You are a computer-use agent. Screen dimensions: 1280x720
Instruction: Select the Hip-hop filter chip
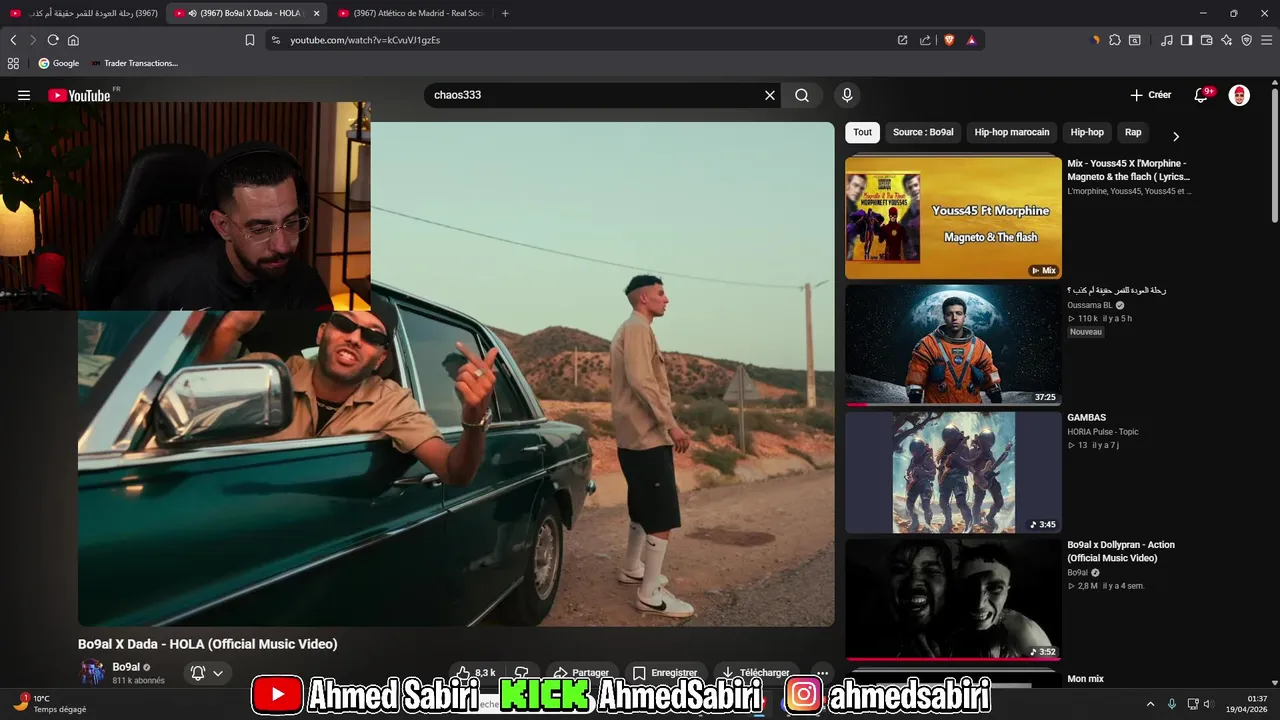1087,132
